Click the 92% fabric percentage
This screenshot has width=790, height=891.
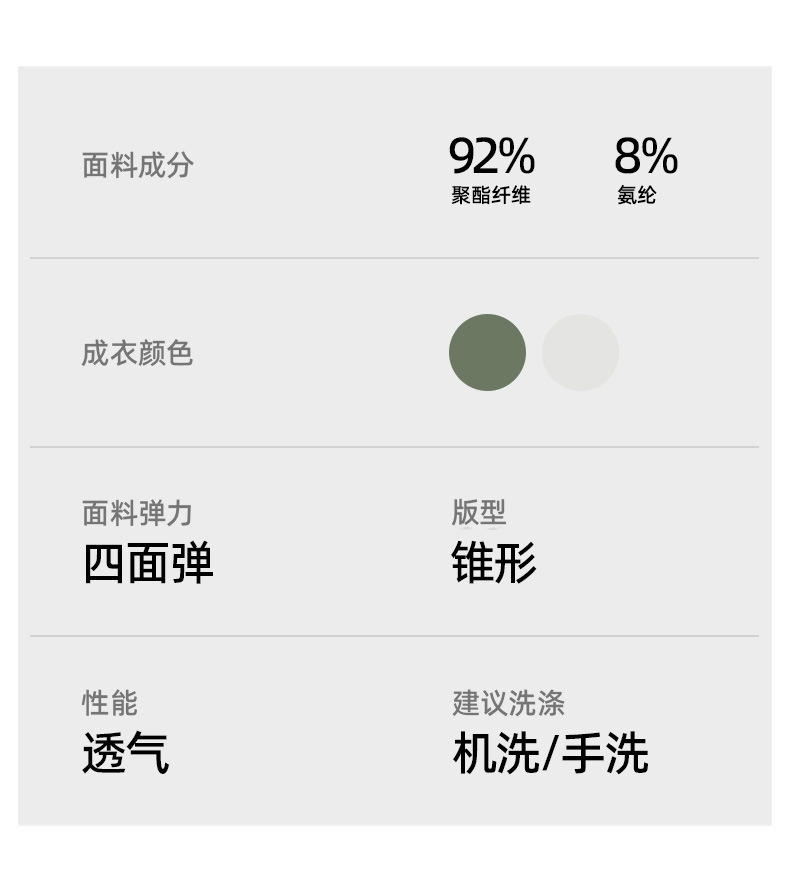pos(491,156)
